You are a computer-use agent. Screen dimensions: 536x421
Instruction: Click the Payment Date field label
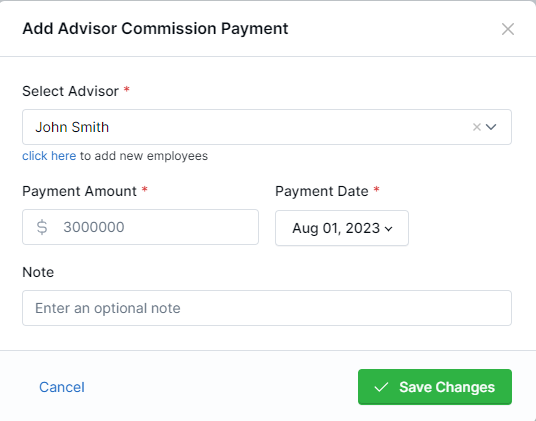point(322,191)
